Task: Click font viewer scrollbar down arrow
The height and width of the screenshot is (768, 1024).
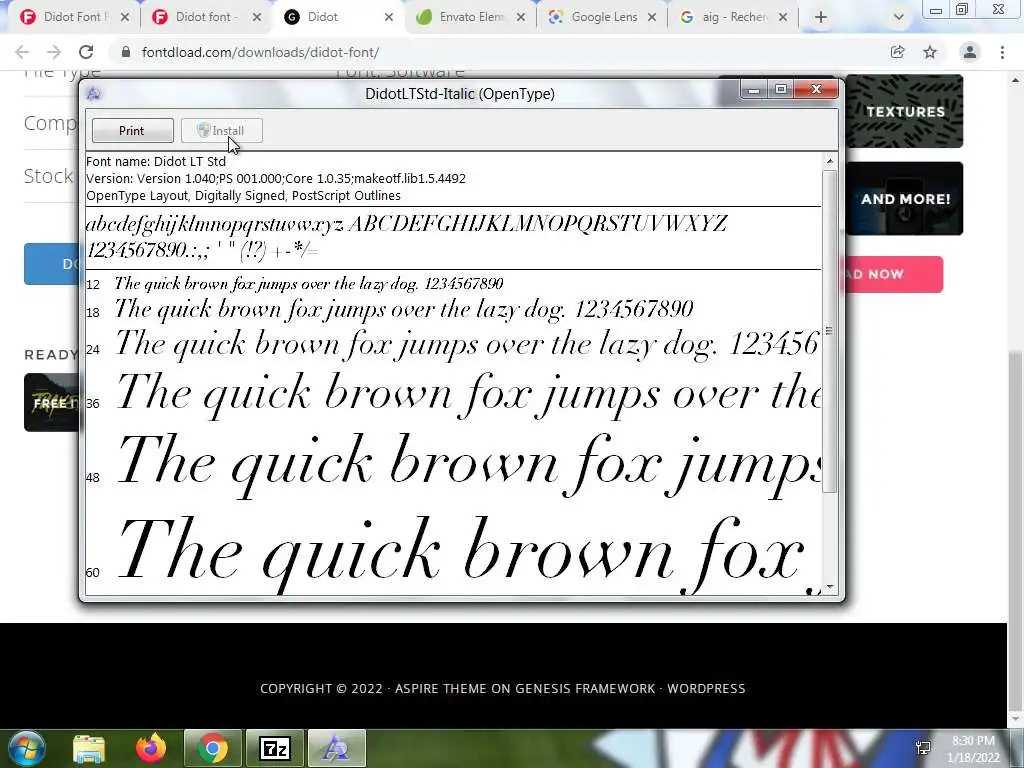Action: (x=829, y=587)
